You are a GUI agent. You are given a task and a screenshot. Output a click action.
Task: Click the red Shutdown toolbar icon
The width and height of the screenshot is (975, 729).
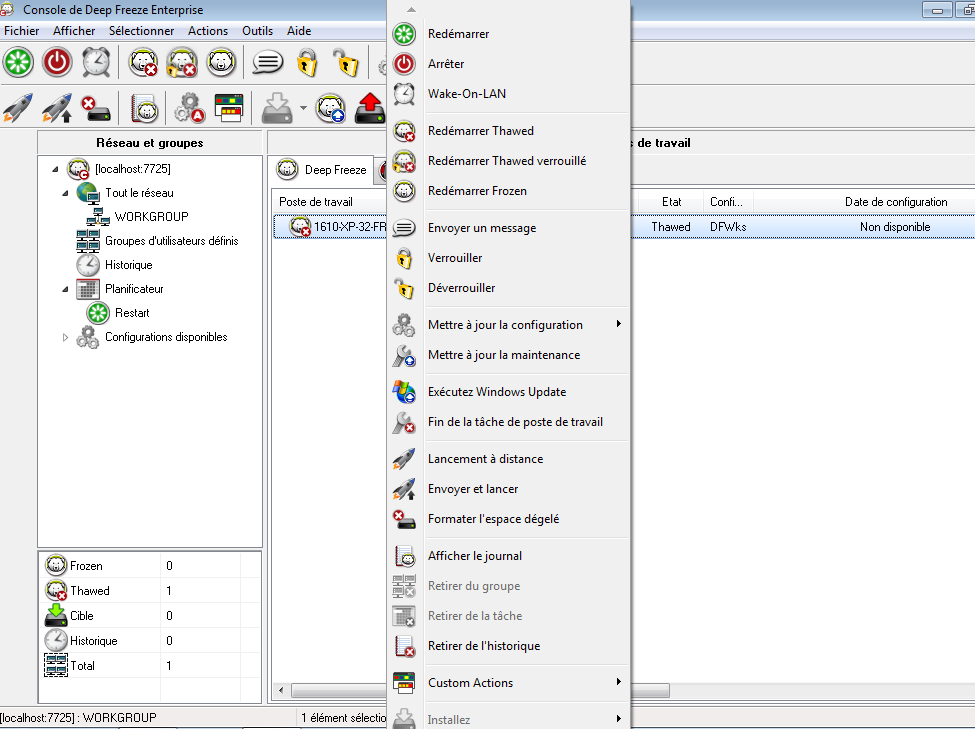(x=57, y=62)
